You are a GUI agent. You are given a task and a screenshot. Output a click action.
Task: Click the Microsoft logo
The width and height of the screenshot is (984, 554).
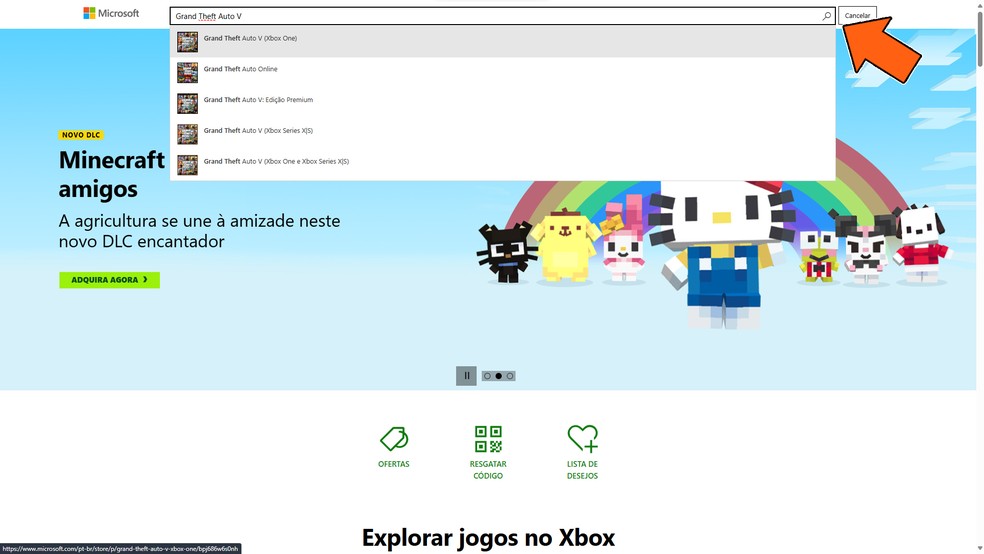(x=111, y=13)
